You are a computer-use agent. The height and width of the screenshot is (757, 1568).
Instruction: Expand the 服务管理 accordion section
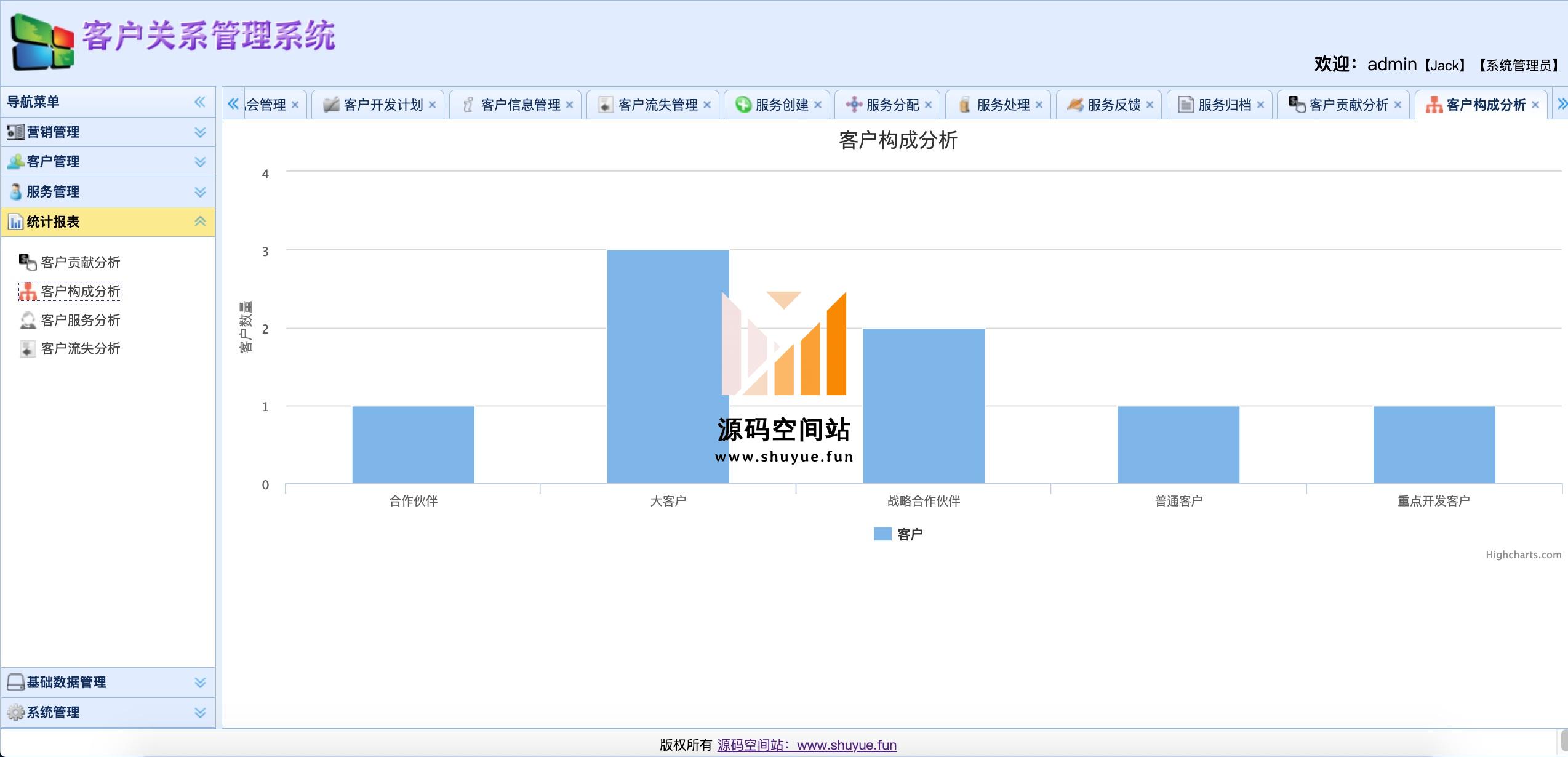click(x=200, y=192)
